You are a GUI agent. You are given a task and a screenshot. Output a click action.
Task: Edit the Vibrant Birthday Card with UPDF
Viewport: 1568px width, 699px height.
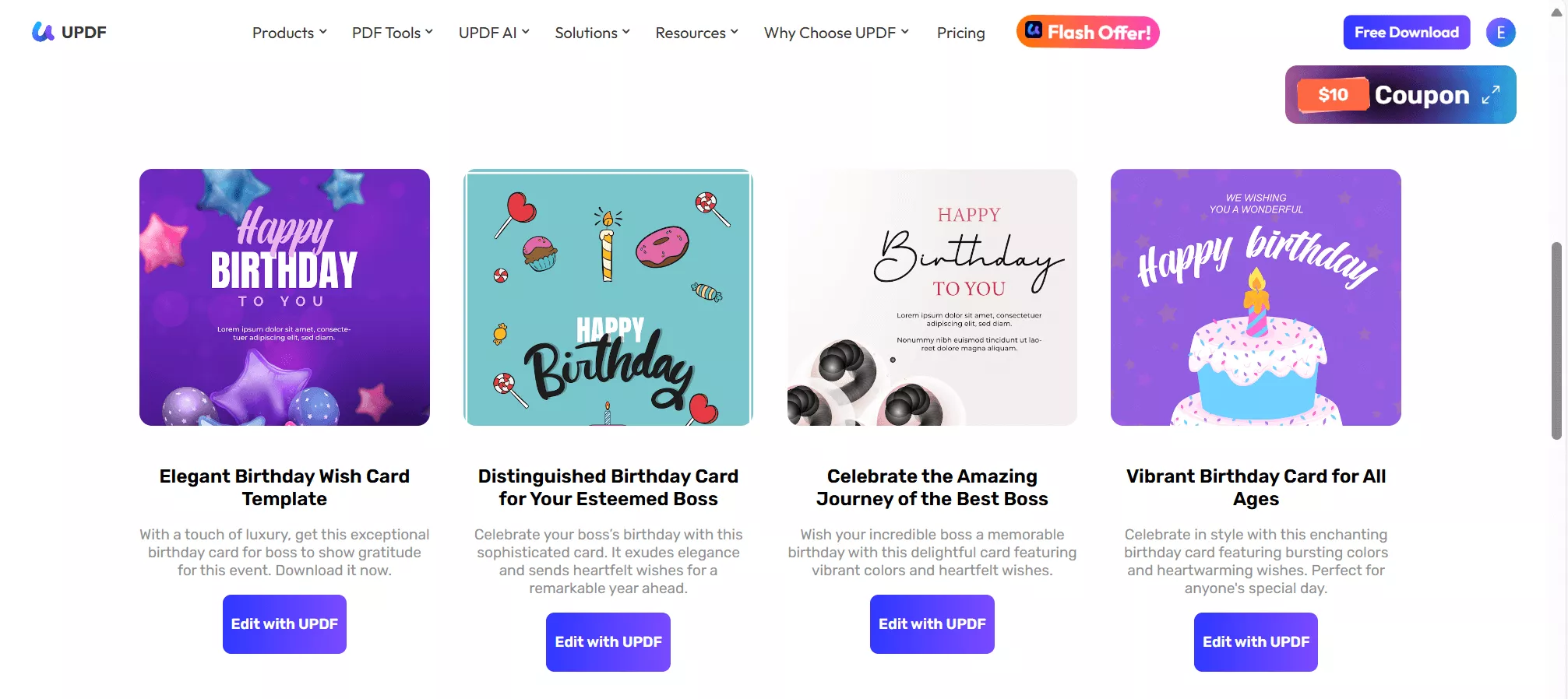tap(1256, 642)
